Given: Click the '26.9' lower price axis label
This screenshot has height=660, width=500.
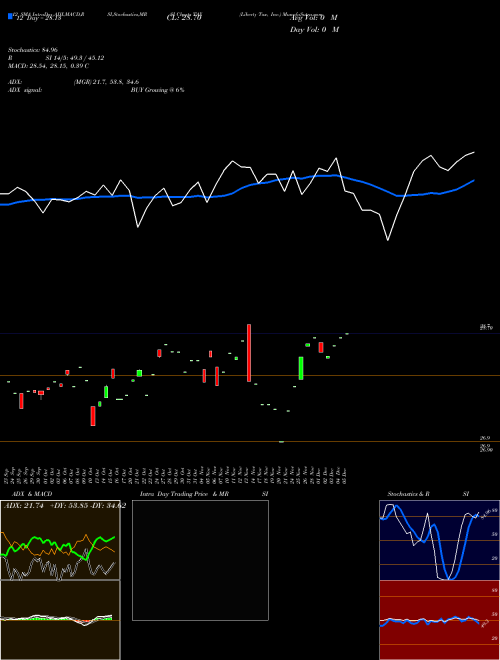Looking at the screenshot, I should click(485, 438).
